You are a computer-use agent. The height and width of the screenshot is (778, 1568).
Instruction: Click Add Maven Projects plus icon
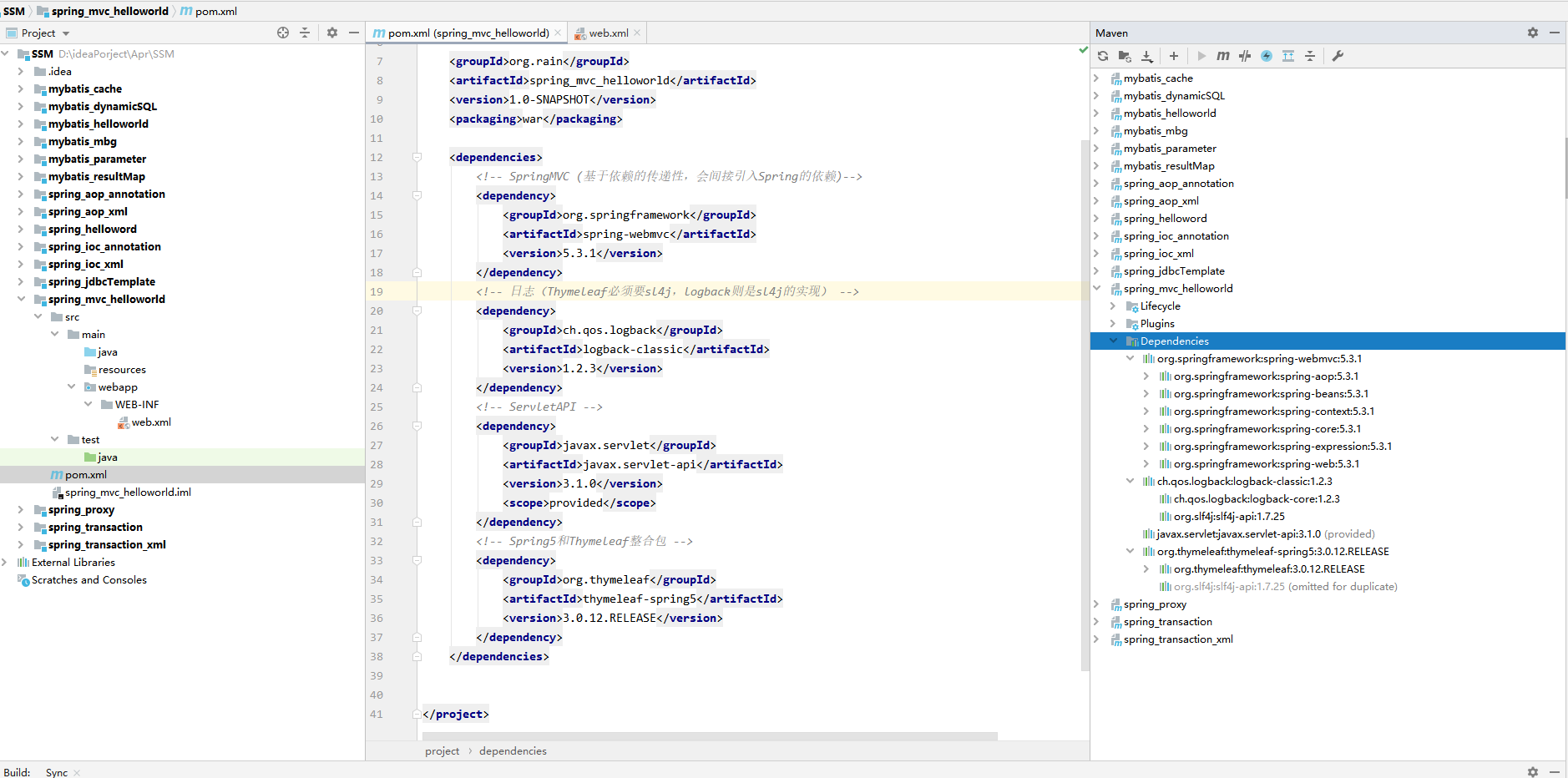[1174, 56]
